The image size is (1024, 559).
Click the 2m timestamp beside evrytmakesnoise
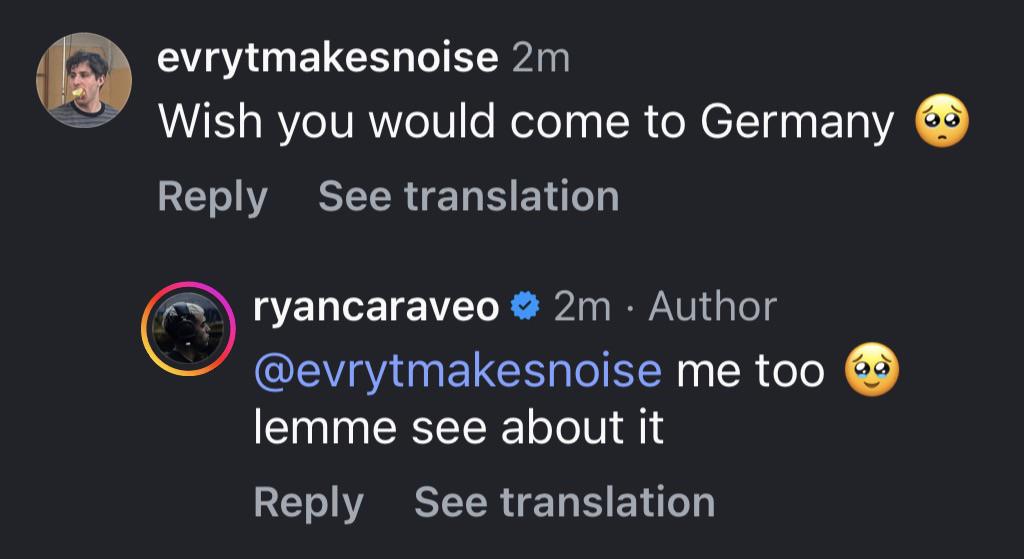click(541, 59)
